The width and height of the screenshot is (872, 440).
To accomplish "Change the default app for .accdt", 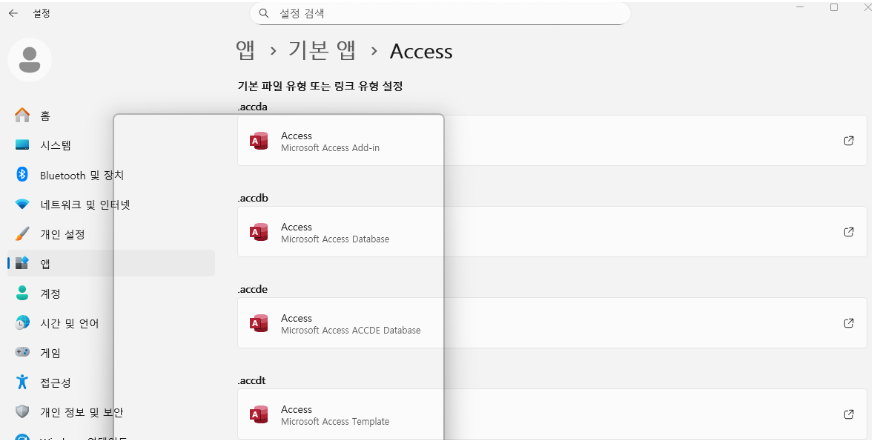I will pos(552,414).
